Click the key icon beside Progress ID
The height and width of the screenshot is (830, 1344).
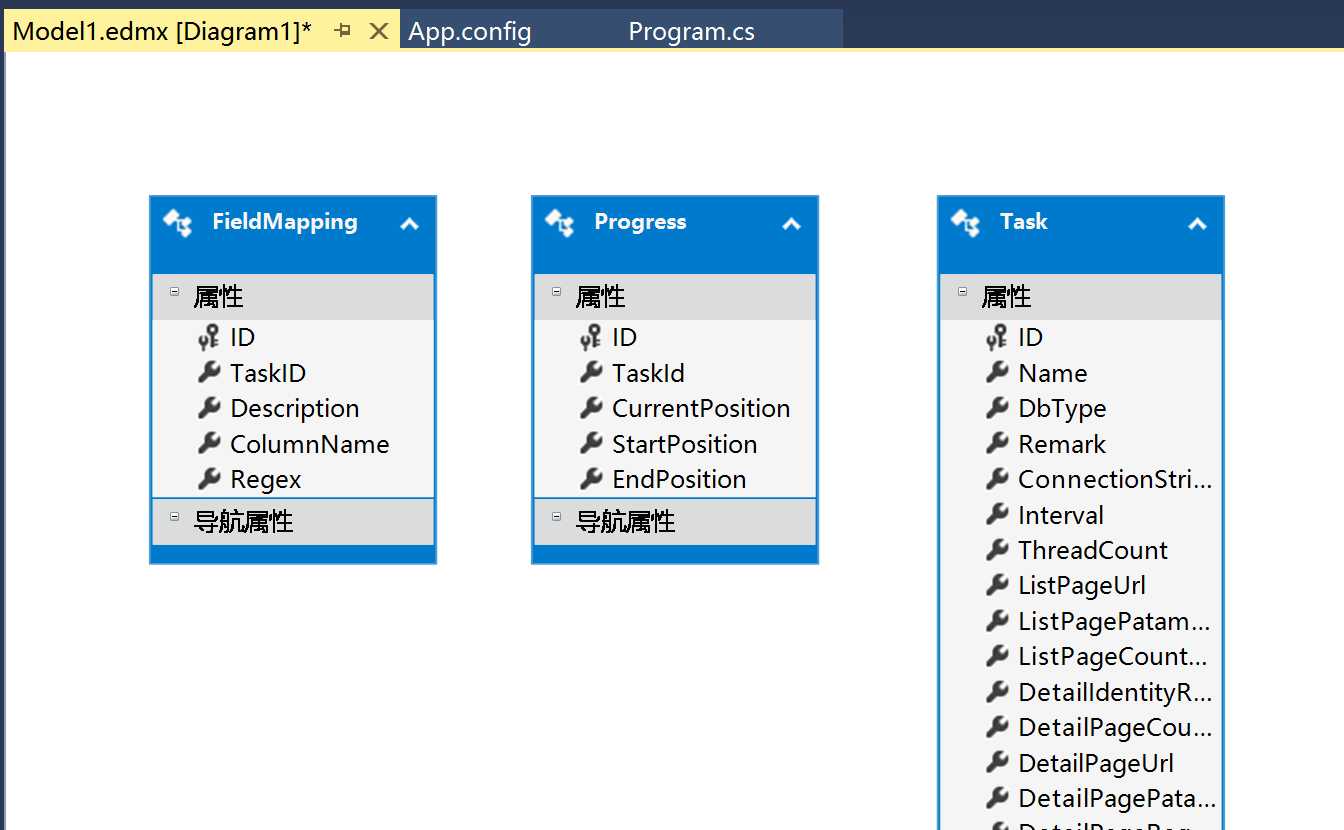point(590,338)
